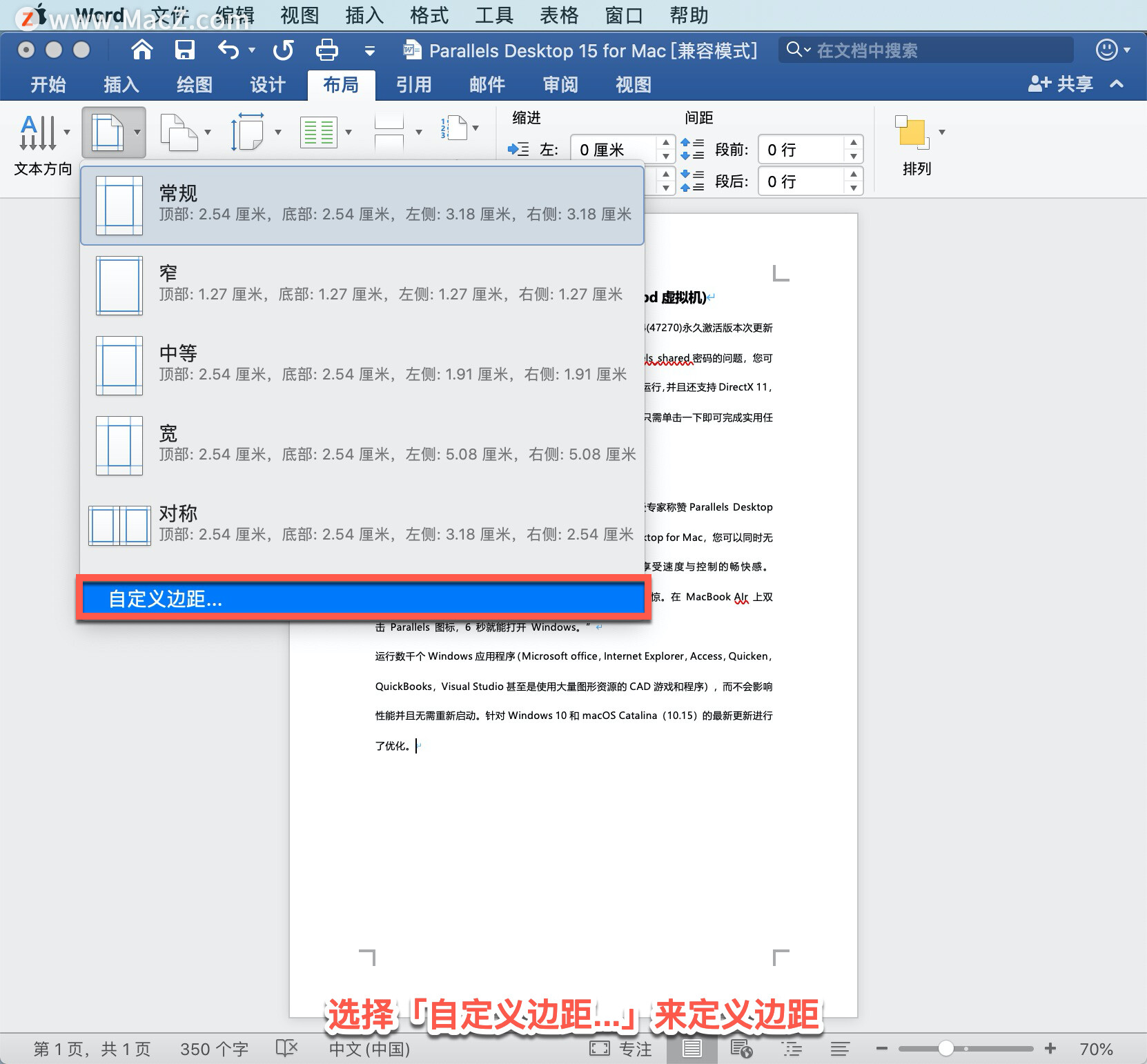Open the 格式 menu in menu bar
1147x1064 pixels.
click(429, 15)
